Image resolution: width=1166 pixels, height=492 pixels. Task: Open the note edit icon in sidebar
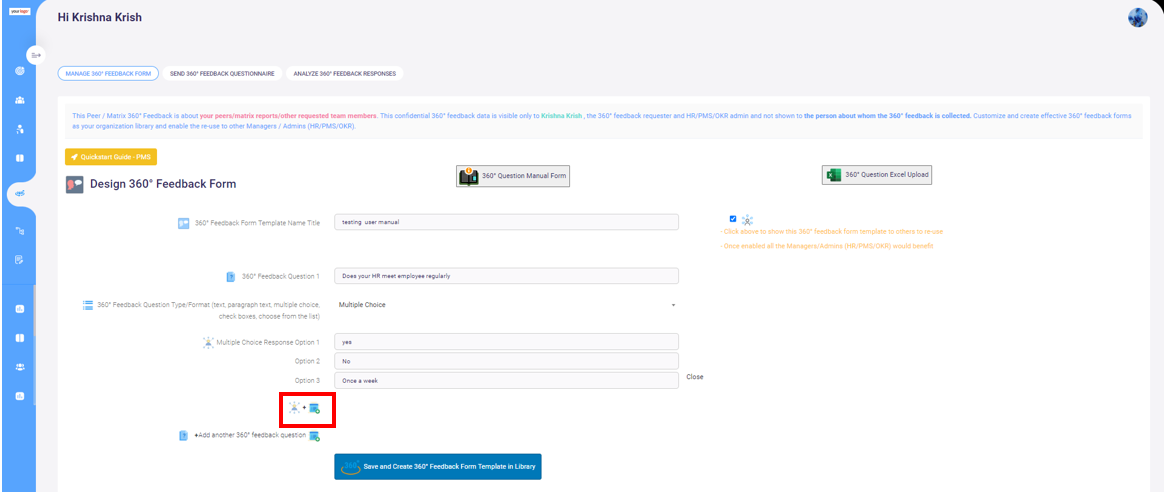click(x=19, y=259)
